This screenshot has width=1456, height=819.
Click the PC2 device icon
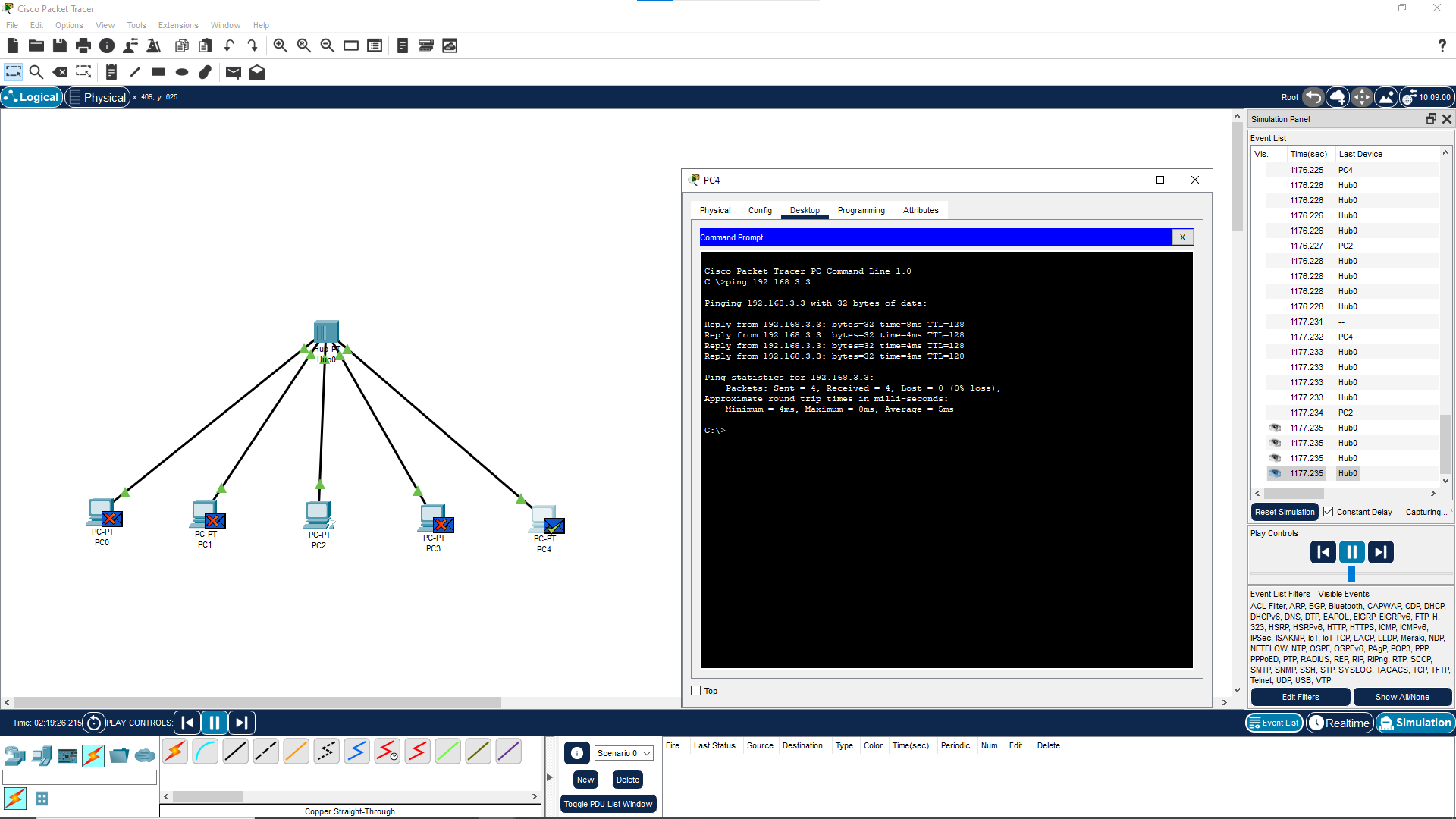[318, 516]
